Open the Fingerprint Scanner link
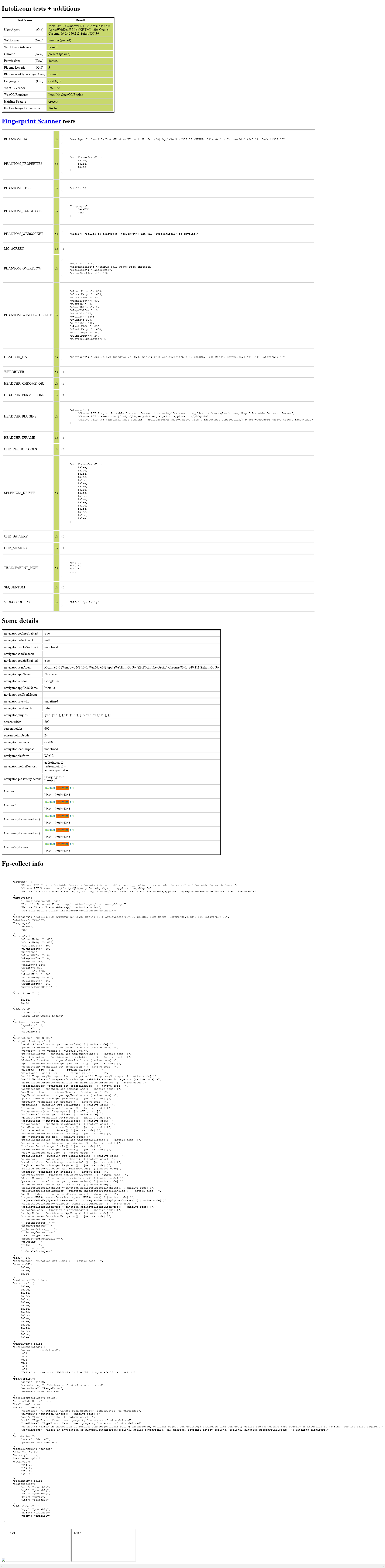 tap(31, 121)
